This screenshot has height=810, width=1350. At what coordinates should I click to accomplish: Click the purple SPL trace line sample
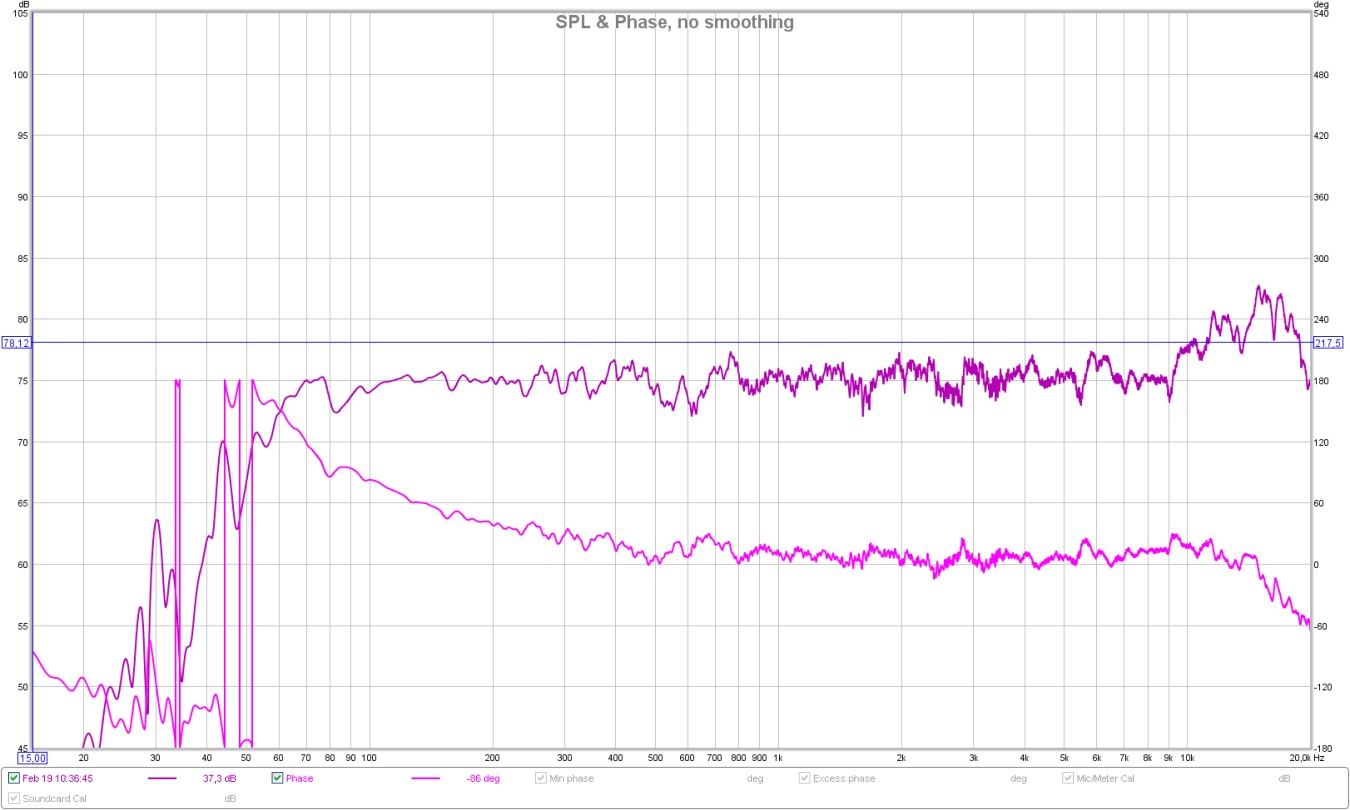[162, 778]
